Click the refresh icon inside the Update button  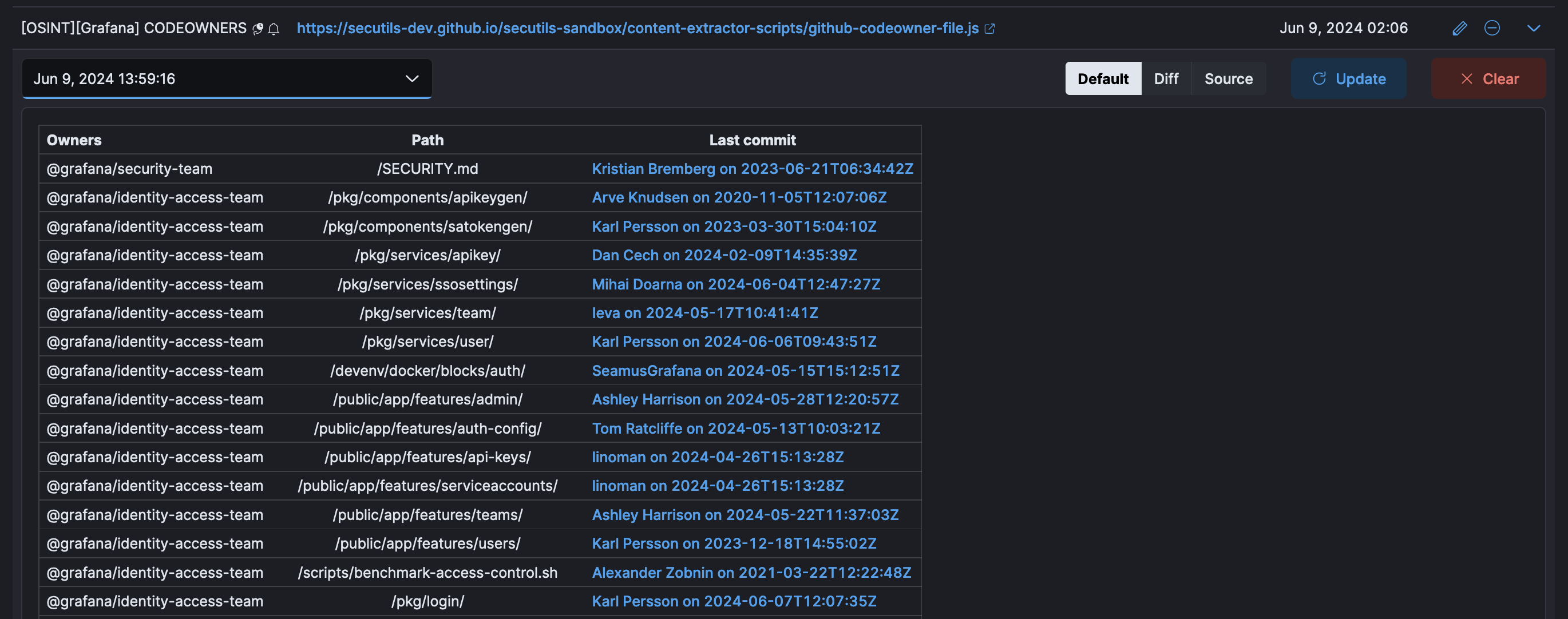1318,78
